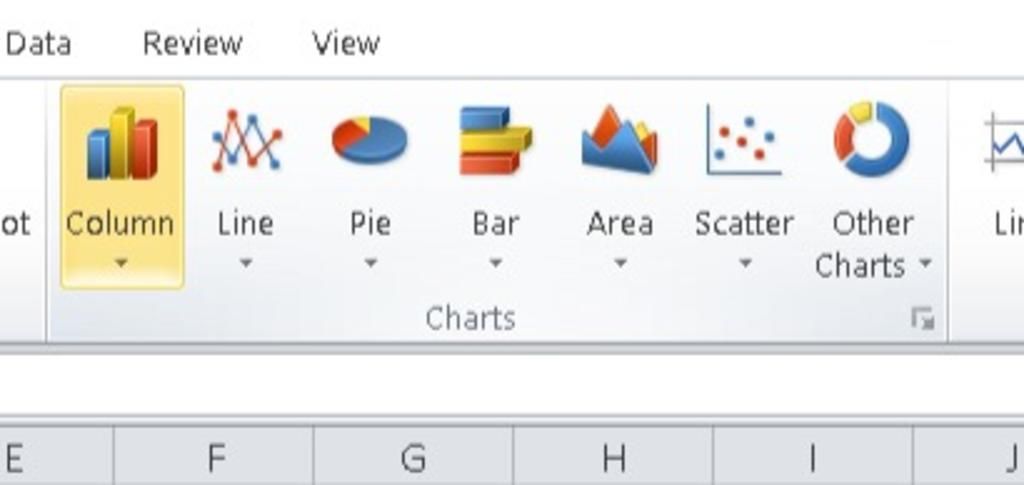Switch to the Data ribbon tab
Viewport: 1024px width, 485px height.
pos(38,44)
